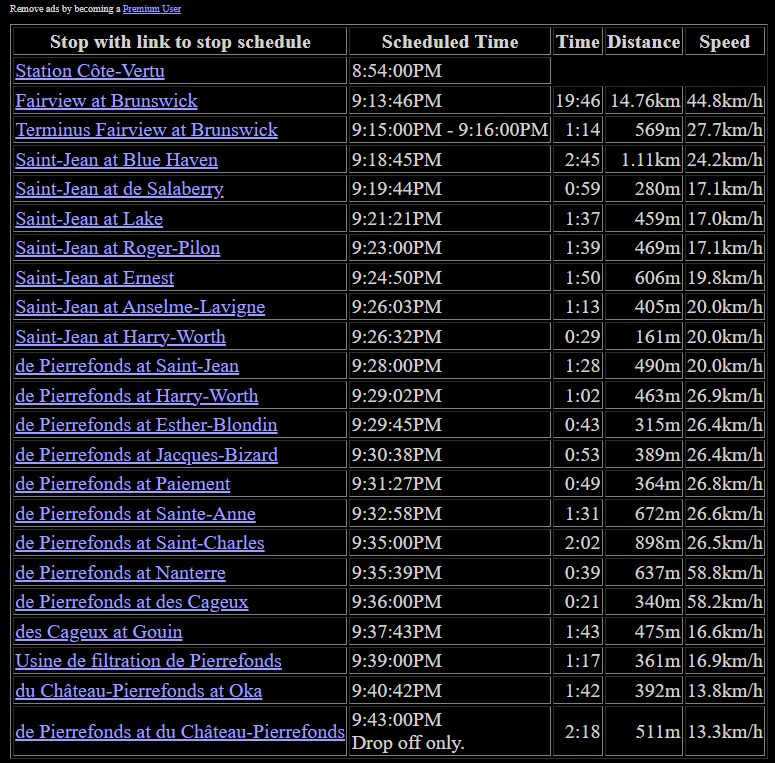View Saint-Jean at Lake stop schedule
The height and width of the screenshot is (763, 775).
tap(89, 219)
